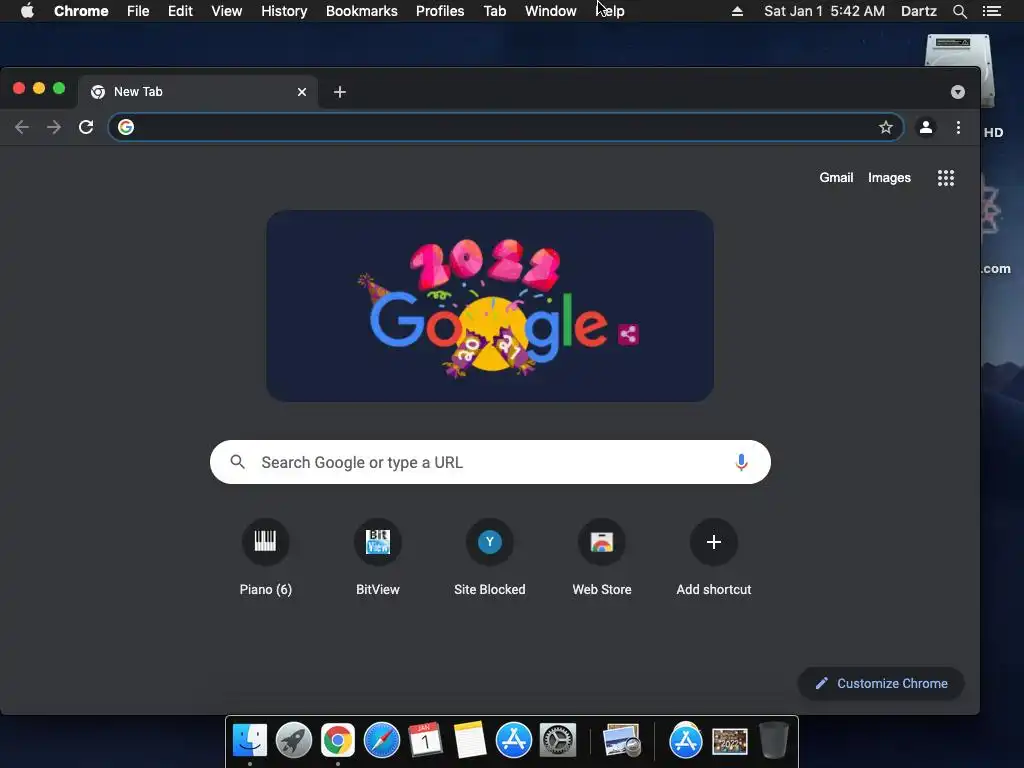Click the Search Google or type a URL box
Image resolution: width=1024 pixels, height=768 pixels.
click(x=490, y=462)
